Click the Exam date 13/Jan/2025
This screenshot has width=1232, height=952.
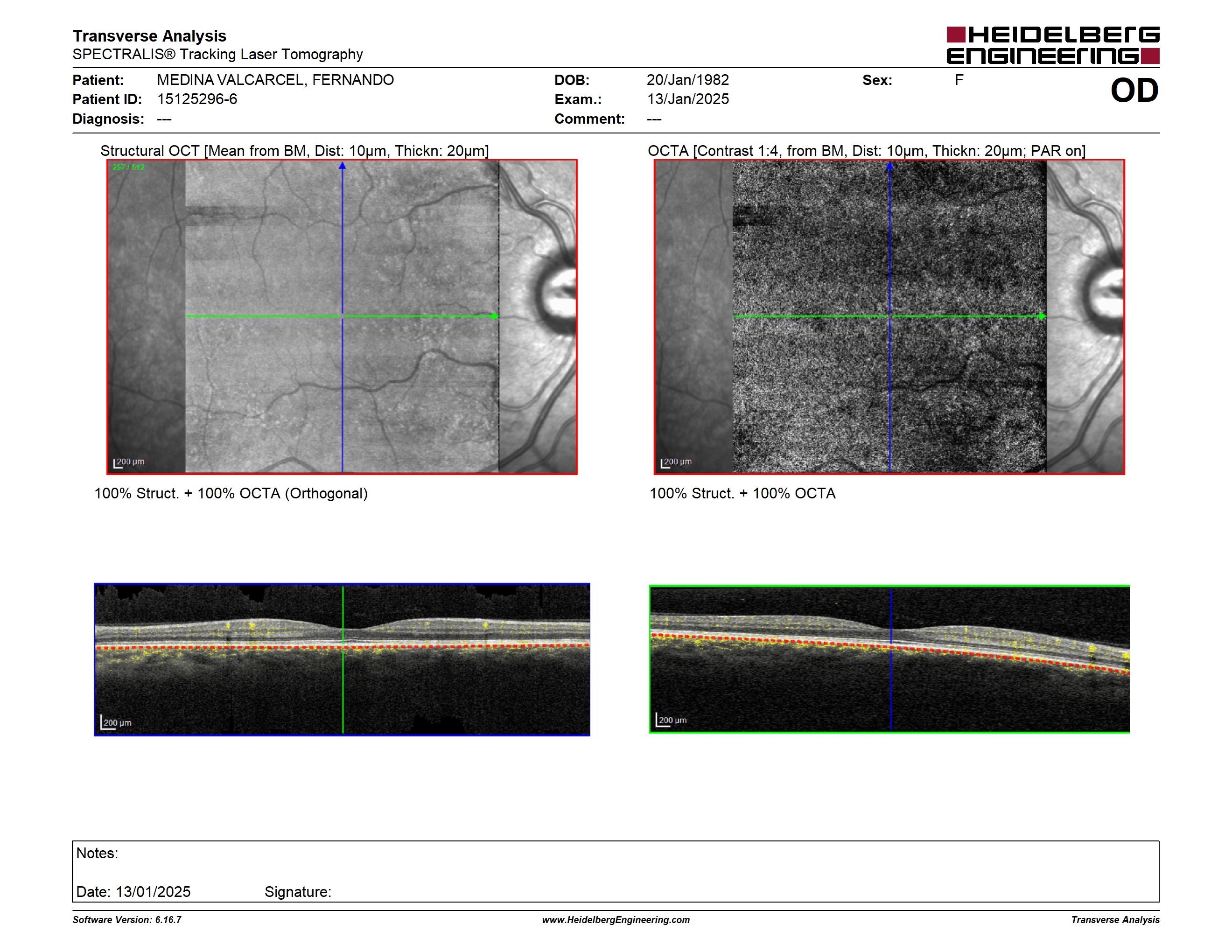[688, 99]
